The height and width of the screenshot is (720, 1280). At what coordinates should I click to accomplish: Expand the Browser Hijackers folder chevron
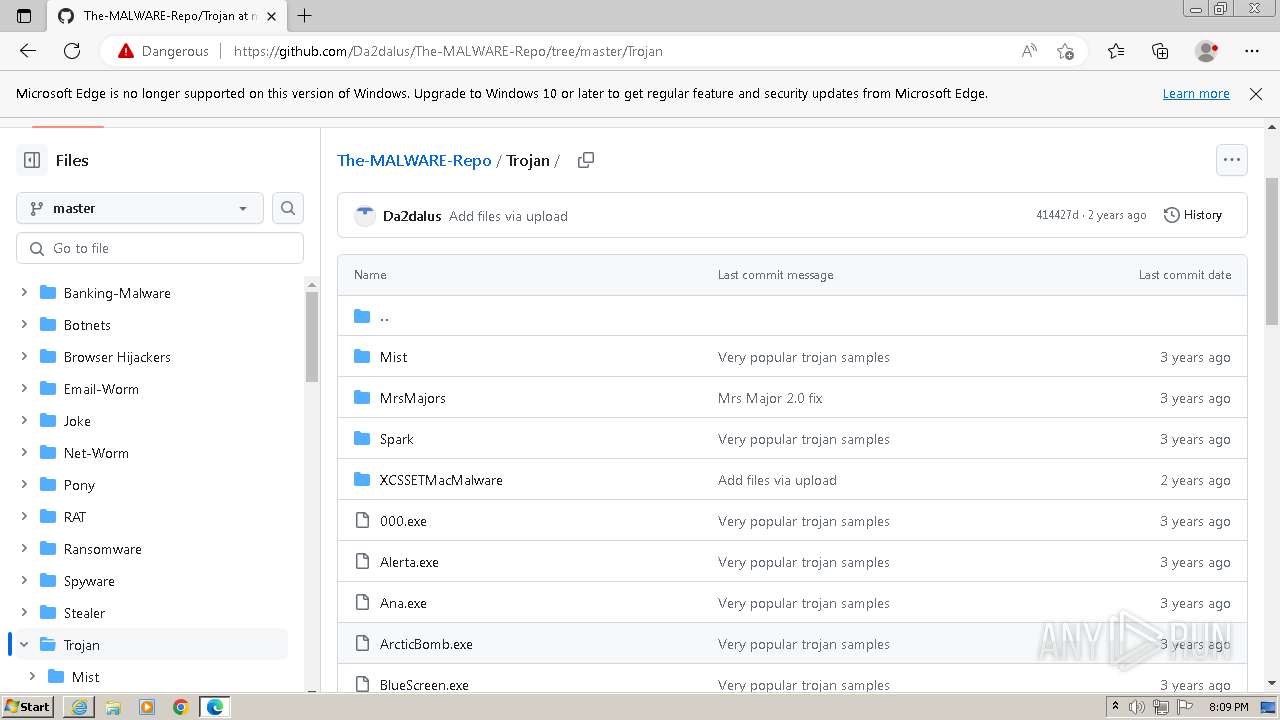(24, 357)
